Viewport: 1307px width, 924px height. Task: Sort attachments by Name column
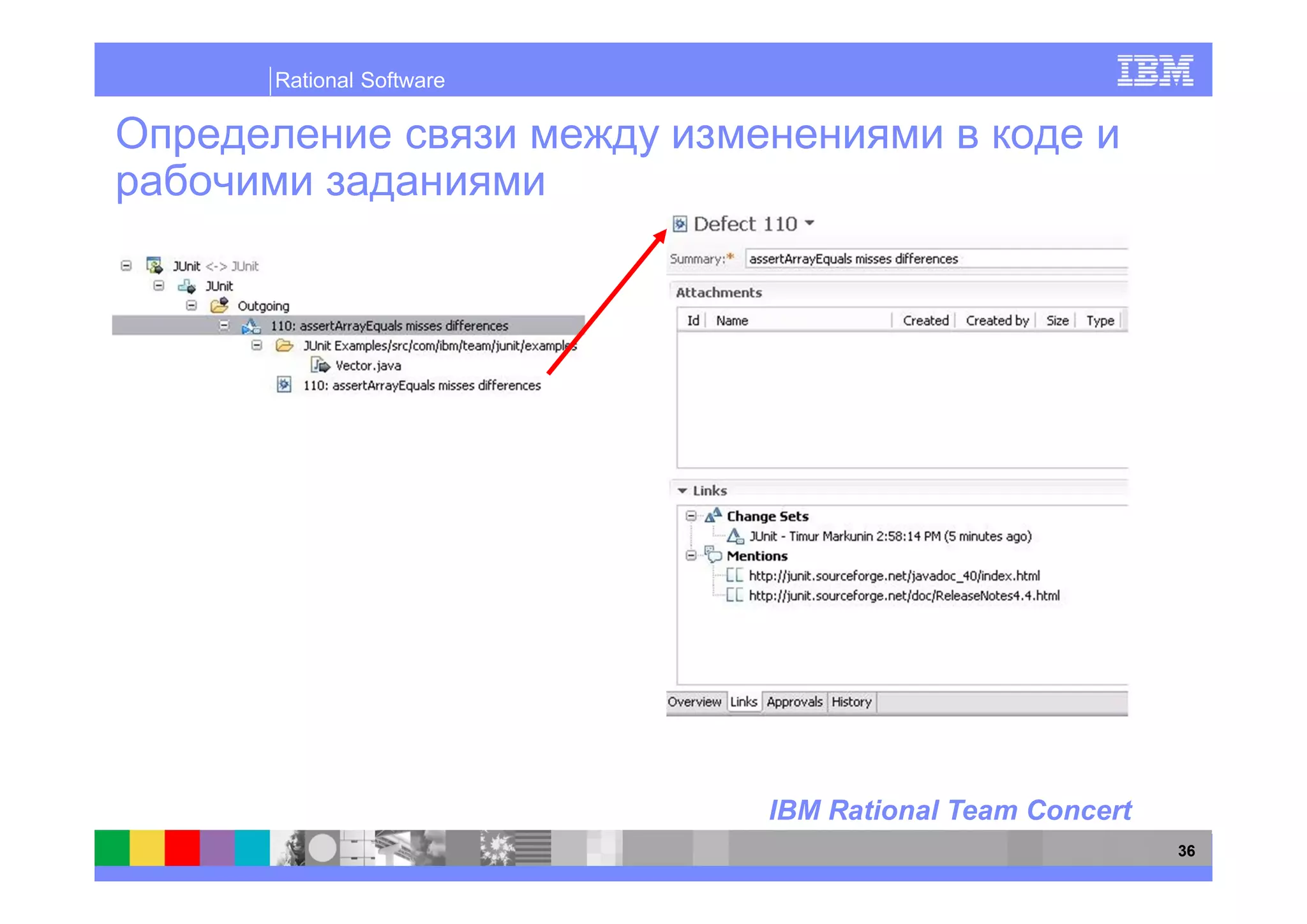[800, 320]
